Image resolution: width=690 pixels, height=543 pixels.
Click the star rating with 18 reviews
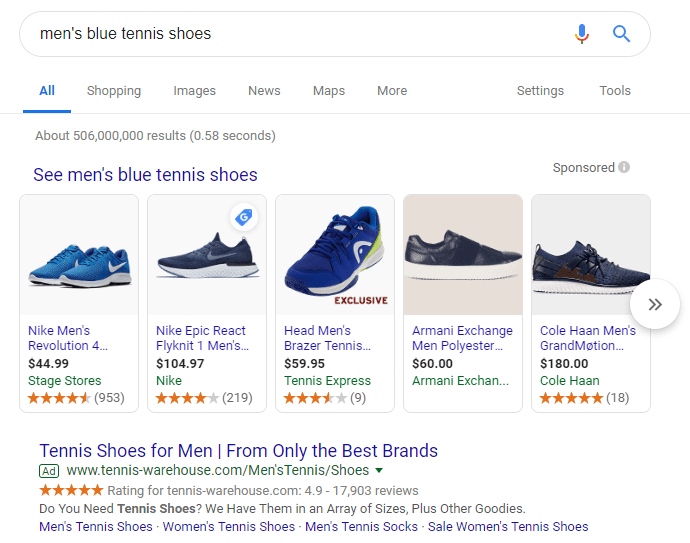point(584,398)
